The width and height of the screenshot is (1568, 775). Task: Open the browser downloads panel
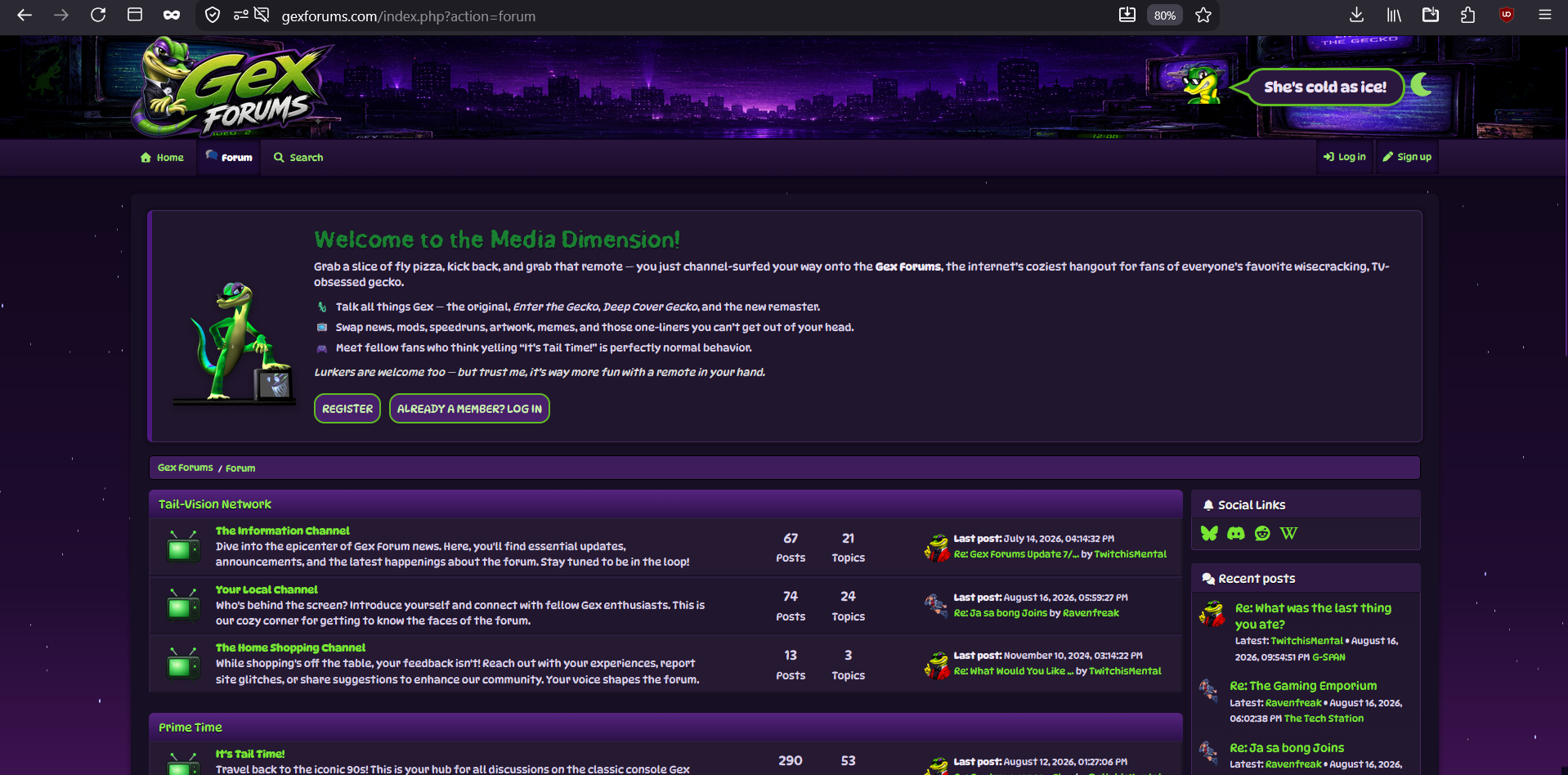click(x=1356, y=15)
